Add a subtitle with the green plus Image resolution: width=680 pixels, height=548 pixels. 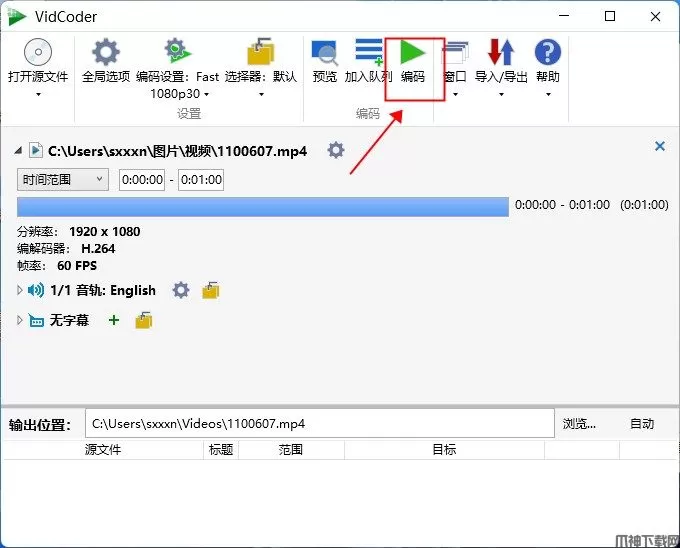coord(114,320)
